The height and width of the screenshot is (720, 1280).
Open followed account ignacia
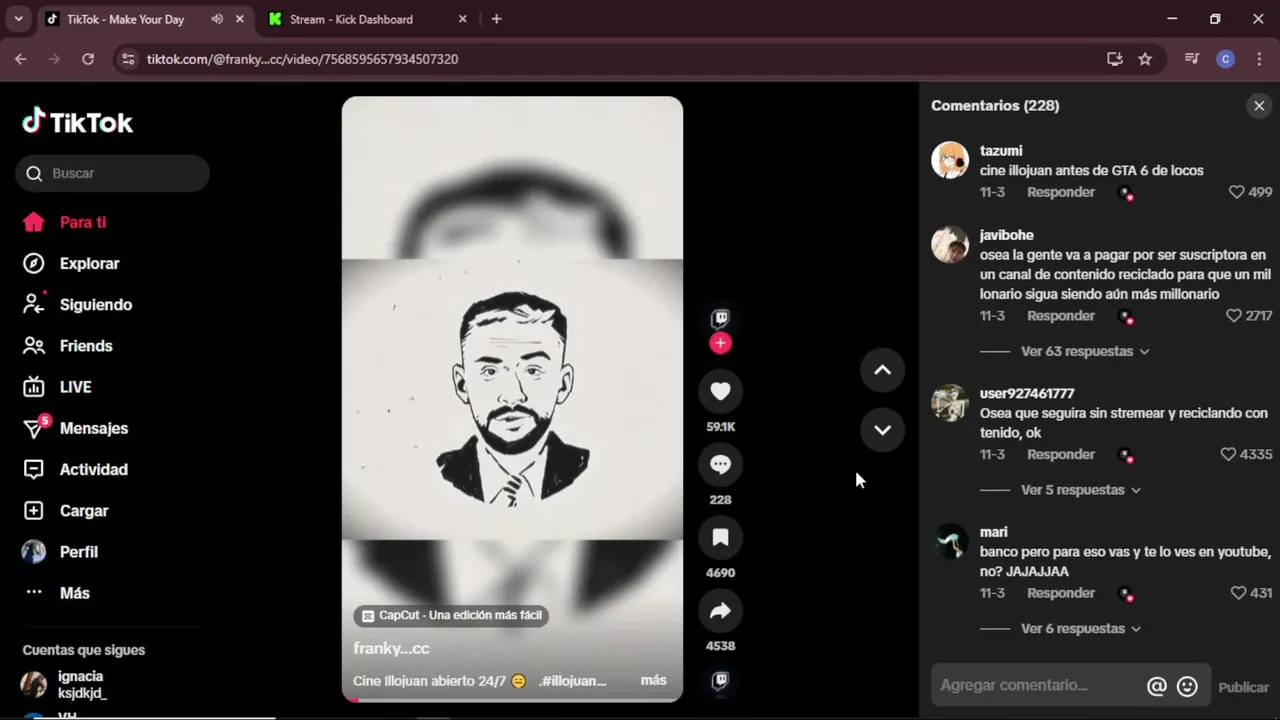point(82,684)
